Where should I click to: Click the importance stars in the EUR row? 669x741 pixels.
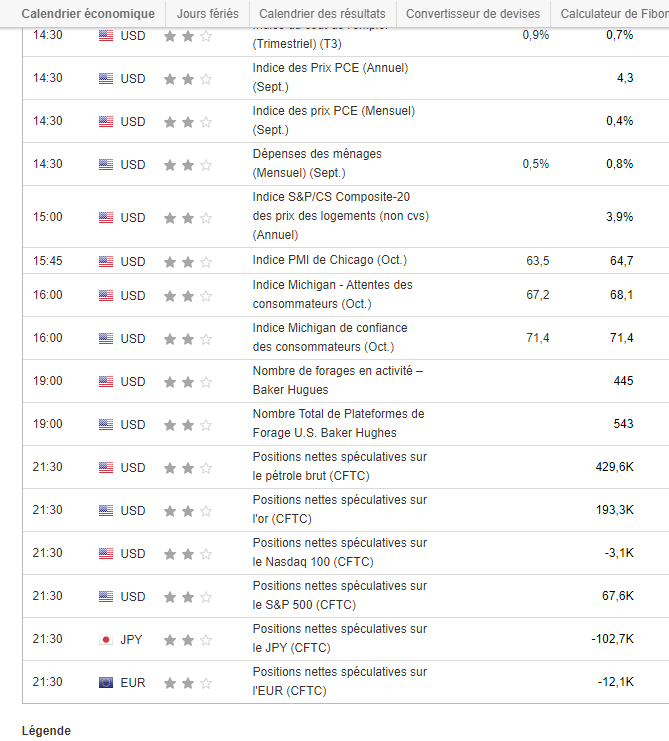(x=188, y=682)
